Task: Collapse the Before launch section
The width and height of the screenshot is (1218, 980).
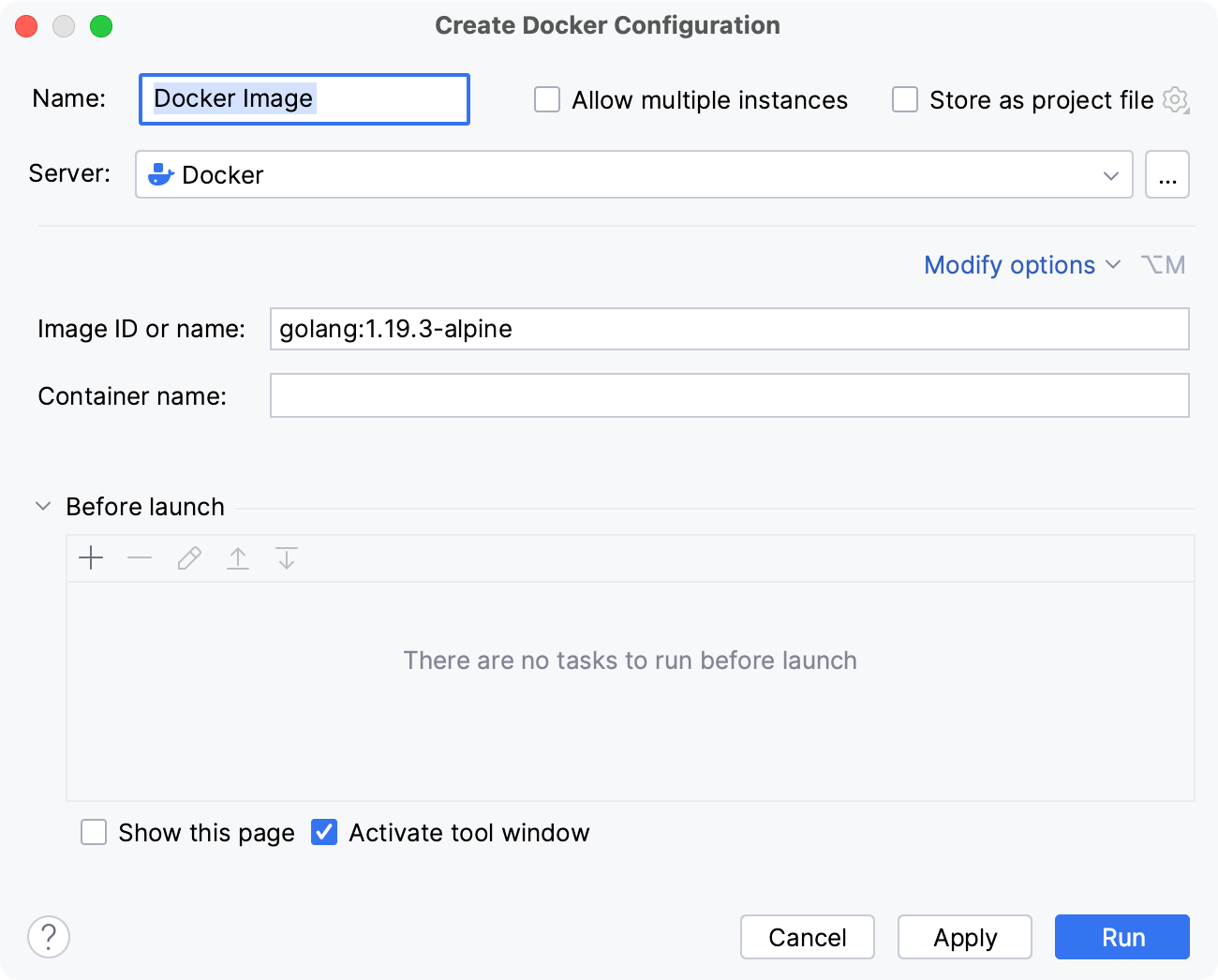Action: pyautogui.click(x=42, y=506)
